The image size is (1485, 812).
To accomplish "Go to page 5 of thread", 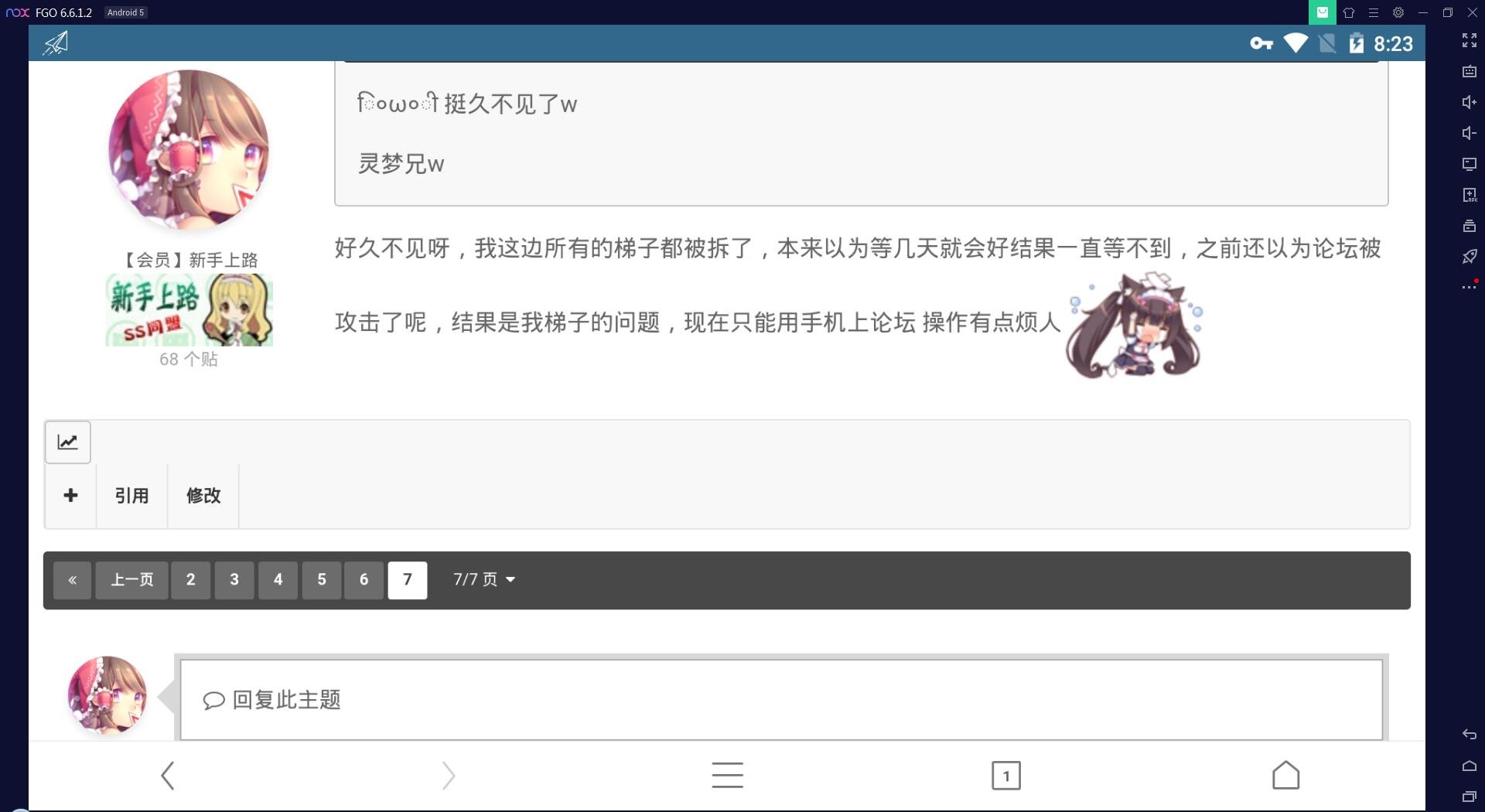I will (322, 580).
